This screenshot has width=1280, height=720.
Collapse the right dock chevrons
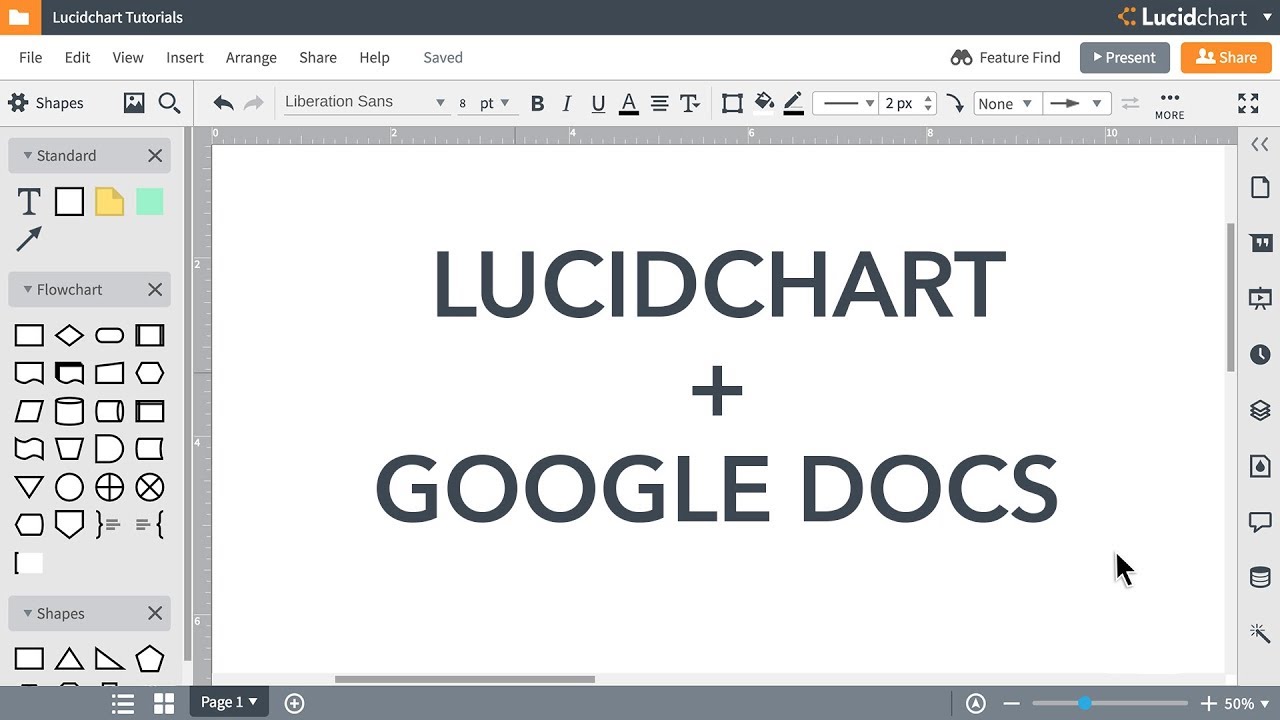1260,145
